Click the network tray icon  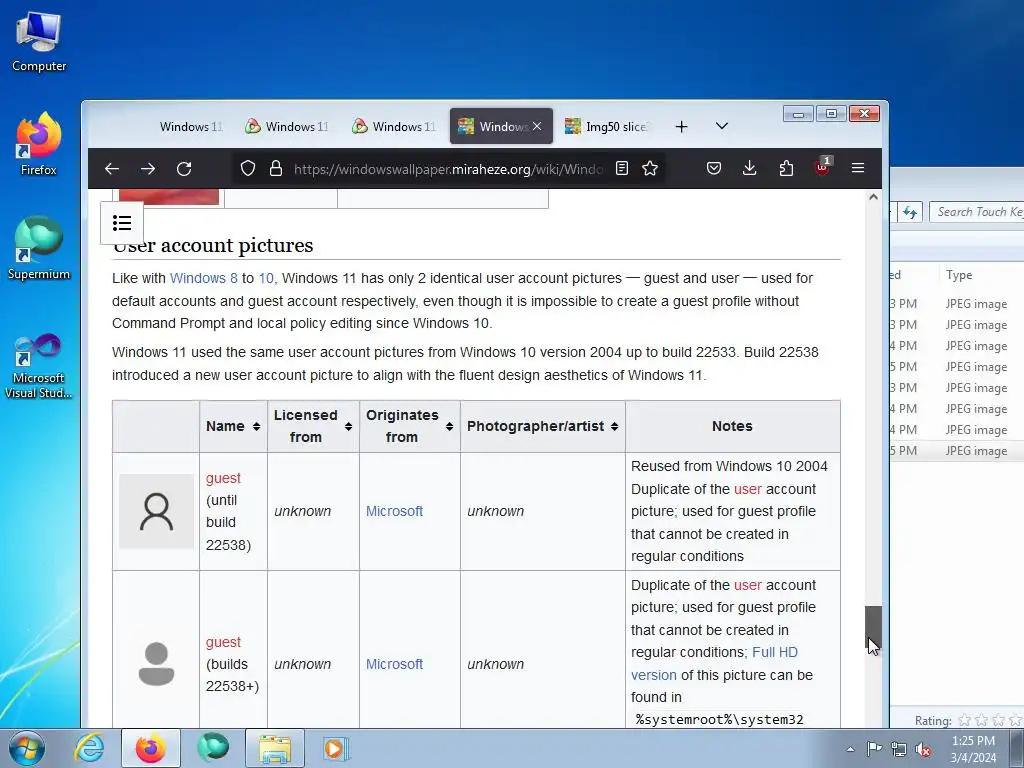[899, 749]
